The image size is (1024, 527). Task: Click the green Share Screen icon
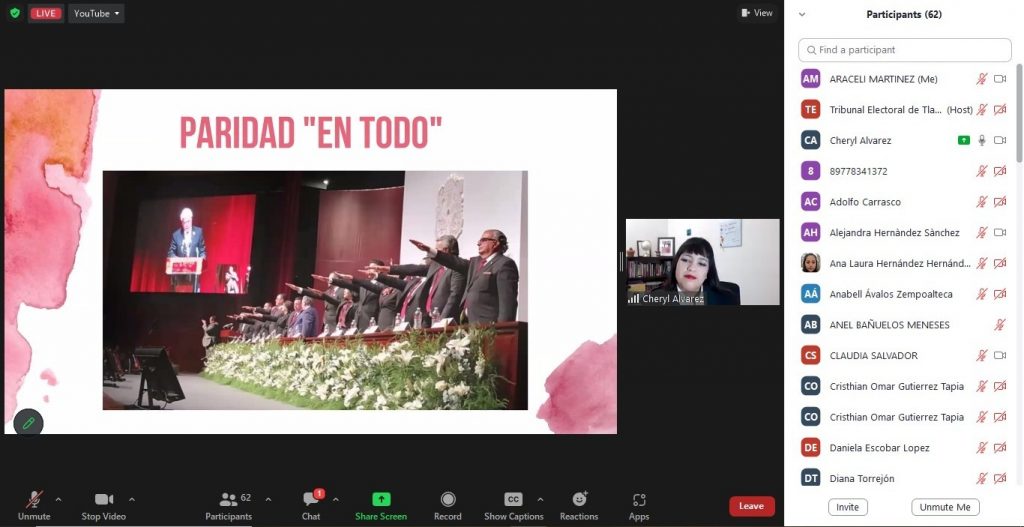[x=381, y=499]
